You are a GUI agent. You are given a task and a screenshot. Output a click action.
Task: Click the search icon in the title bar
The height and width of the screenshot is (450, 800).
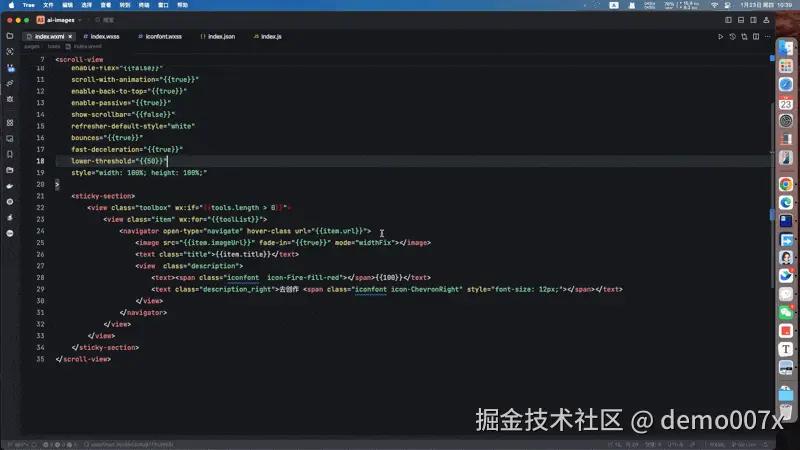pyautogui.click(x=97, y=20)
